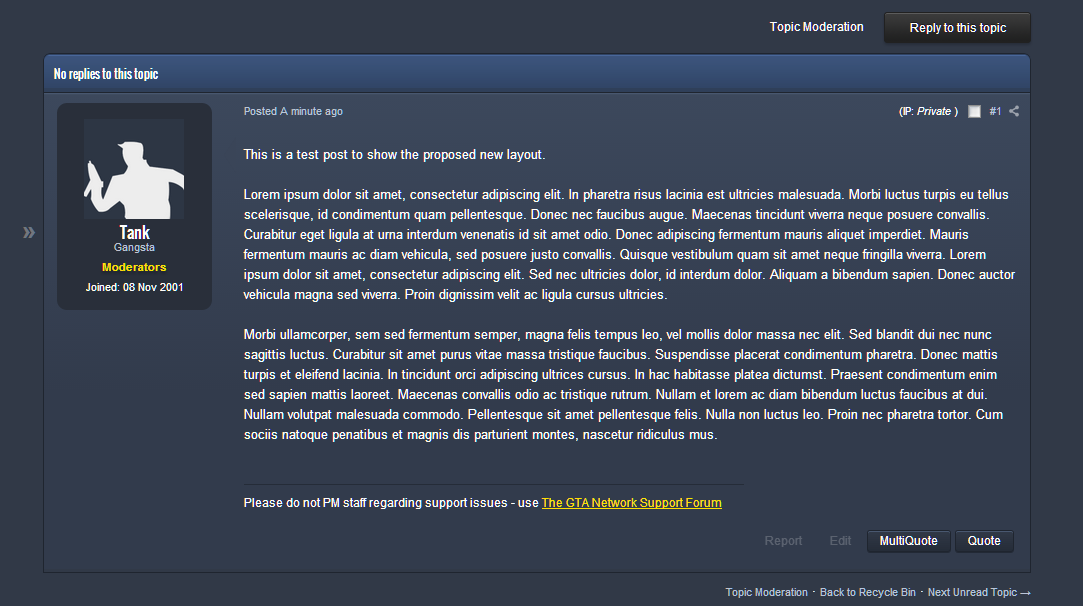Viewport: 1083px width, 606px height.
Task: Tick the post selection checkbox beside #1
Action: point(974,111)
